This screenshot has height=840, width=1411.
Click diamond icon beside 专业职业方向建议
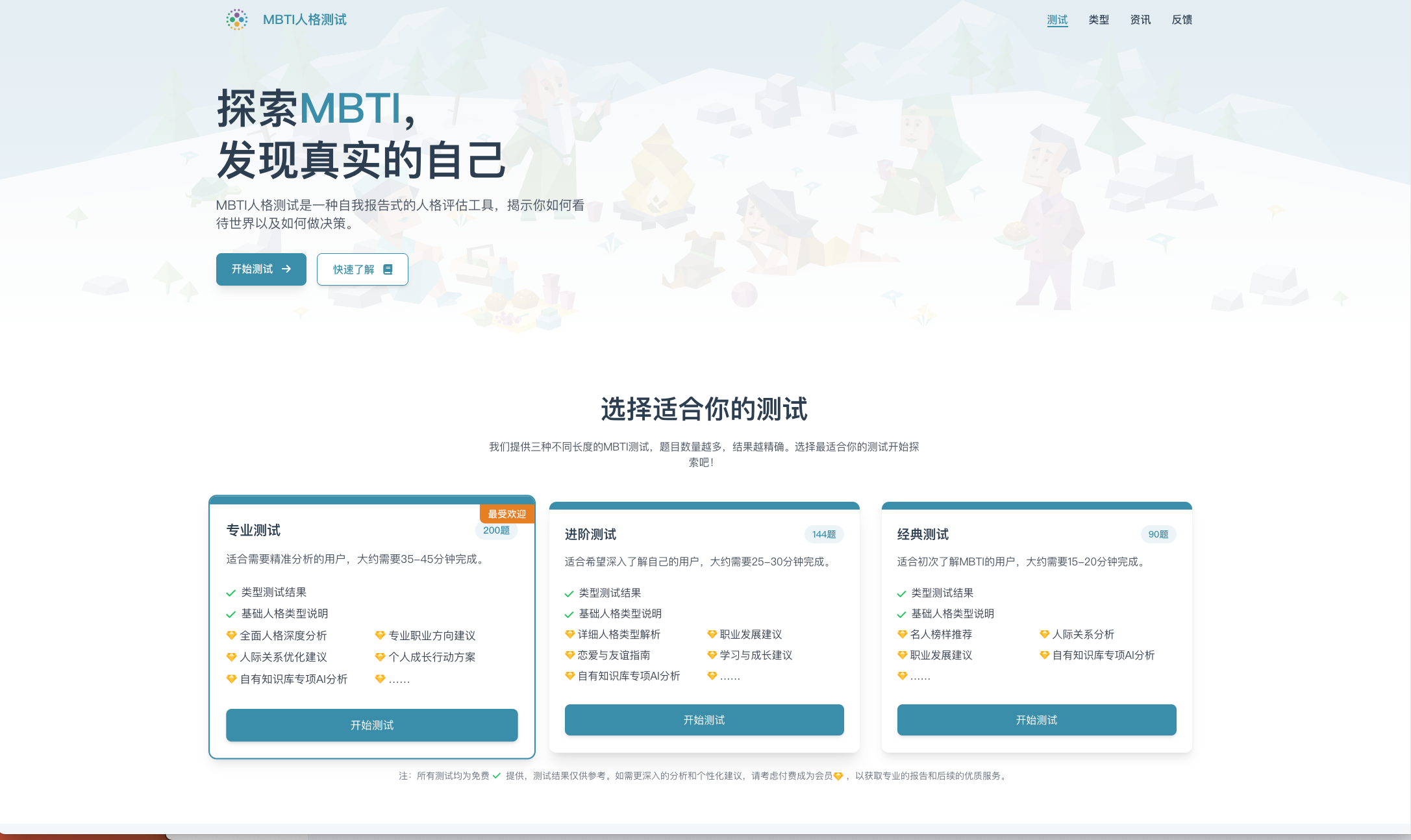(x=380, y=636)
